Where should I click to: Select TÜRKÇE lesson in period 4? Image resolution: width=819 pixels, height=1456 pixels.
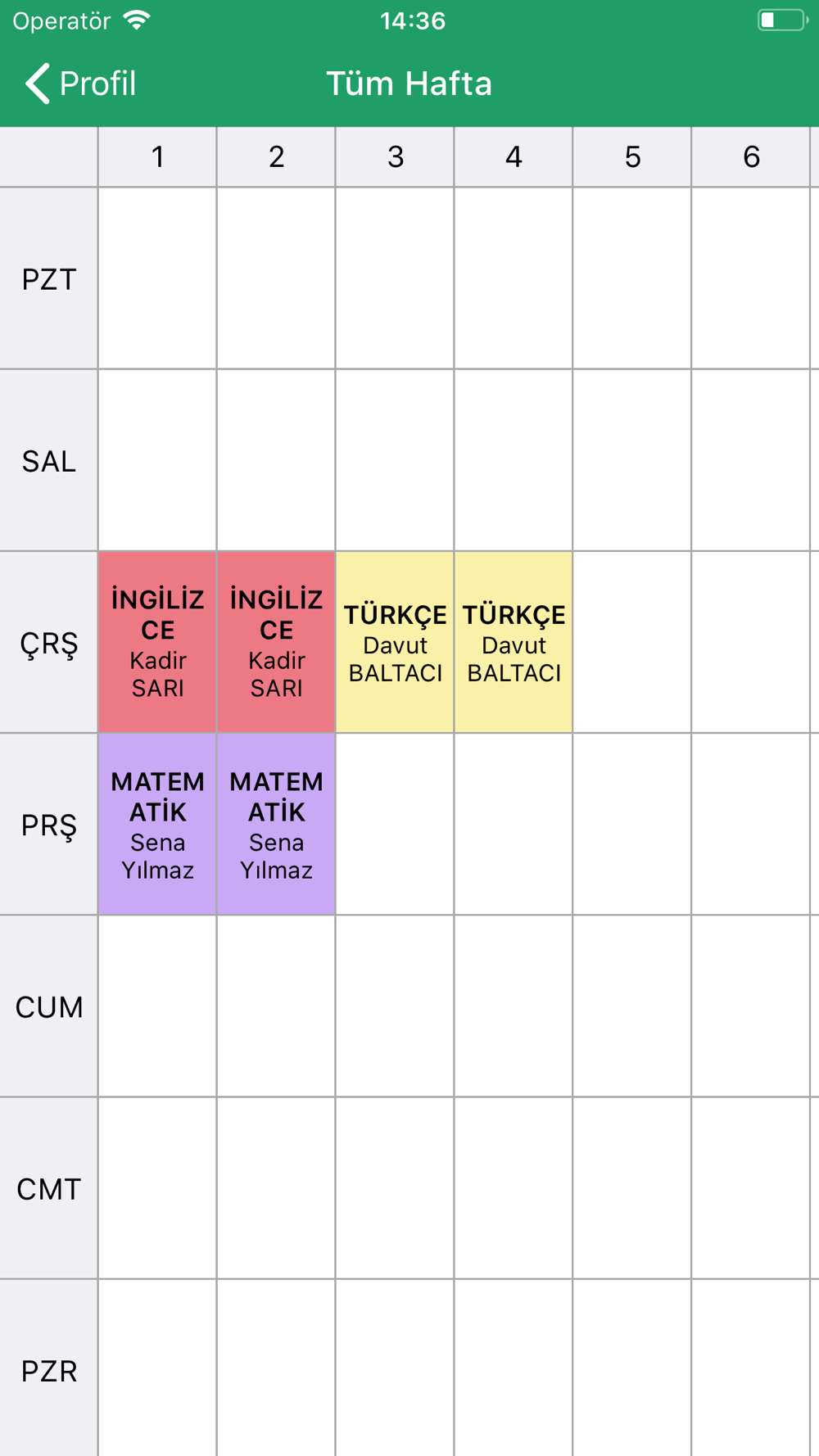coord(514,642)
